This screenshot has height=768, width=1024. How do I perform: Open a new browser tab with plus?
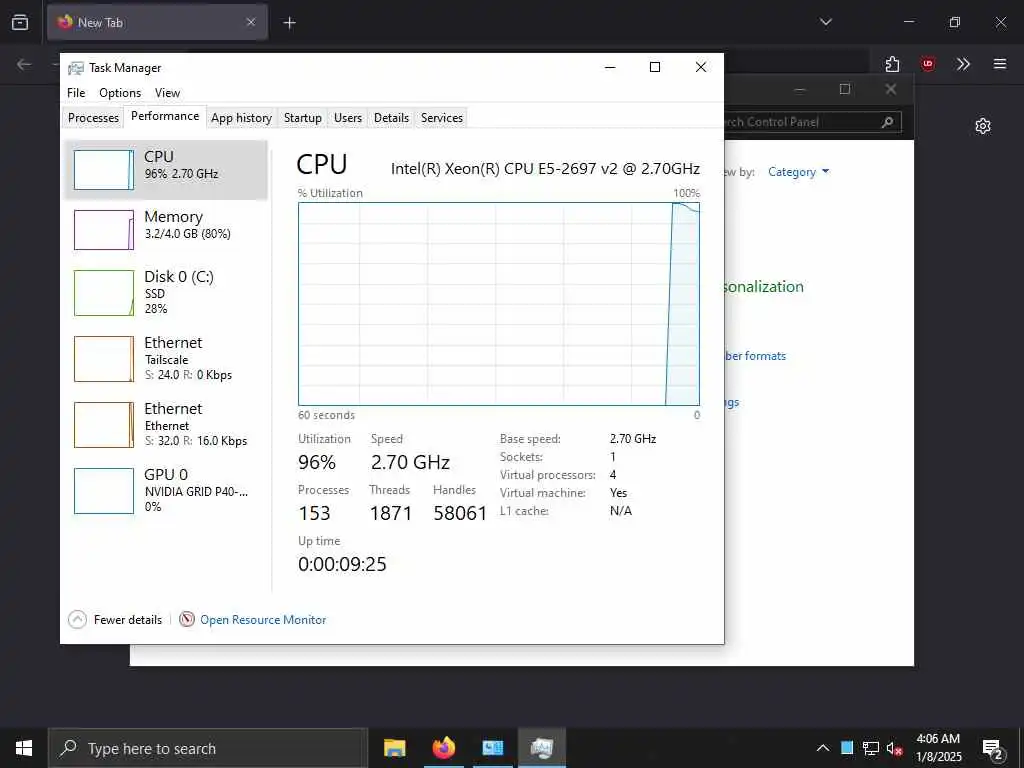click(x=289, y=23)
